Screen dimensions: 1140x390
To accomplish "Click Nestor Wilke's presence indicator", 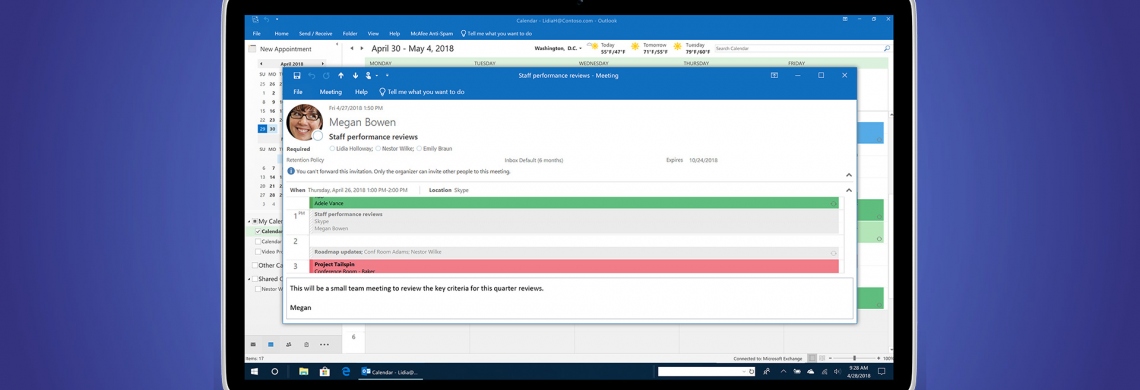I will click(377, 148).
